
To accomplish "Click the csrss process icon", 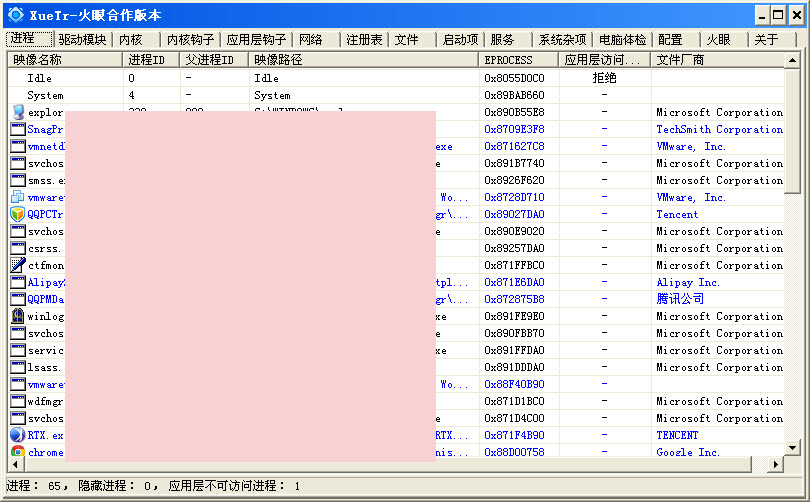I will click(18, 248).
